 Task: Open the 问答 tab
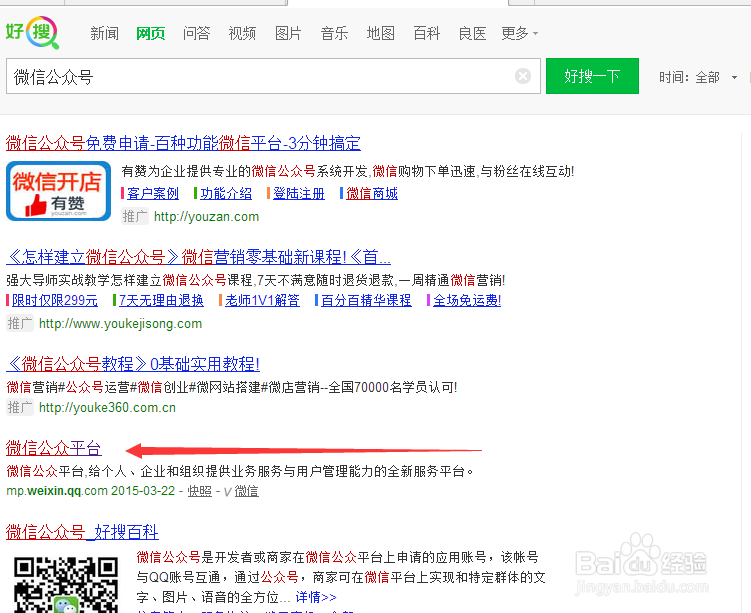196,33
